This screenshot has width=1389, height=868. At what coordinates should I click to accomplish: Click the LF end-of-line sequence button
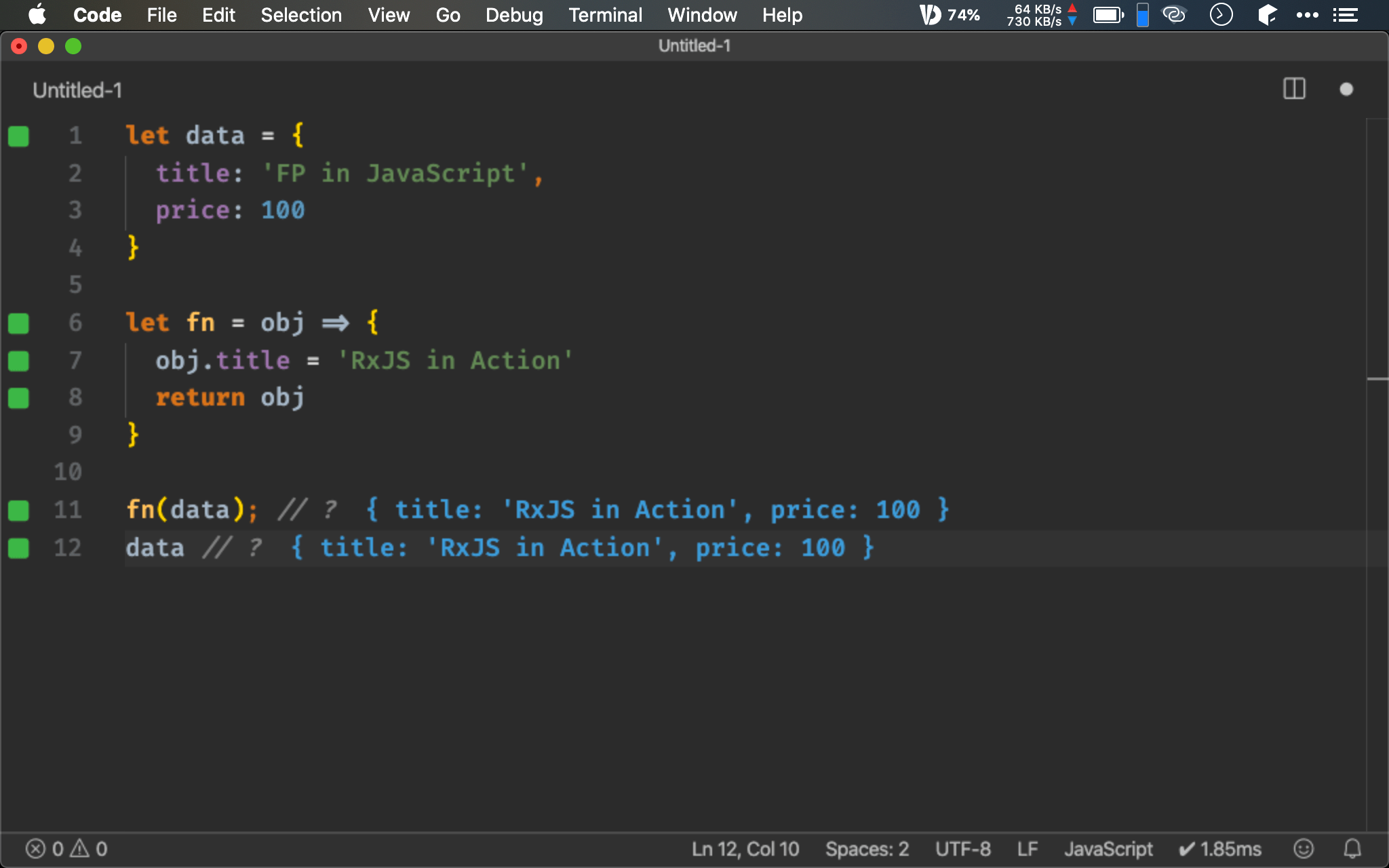point(1028,848)
